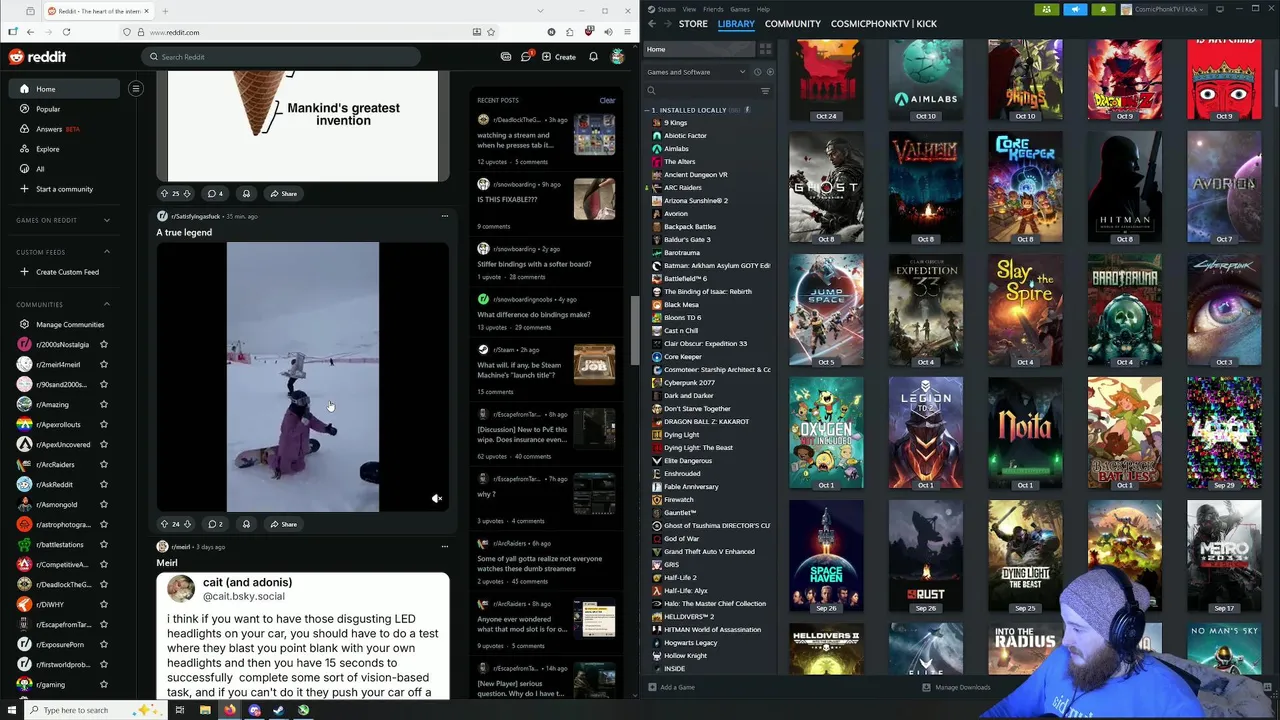Collapse Custom Feeds section
The width and height of the screenshot is (1280, 720).
pos(107,252)
